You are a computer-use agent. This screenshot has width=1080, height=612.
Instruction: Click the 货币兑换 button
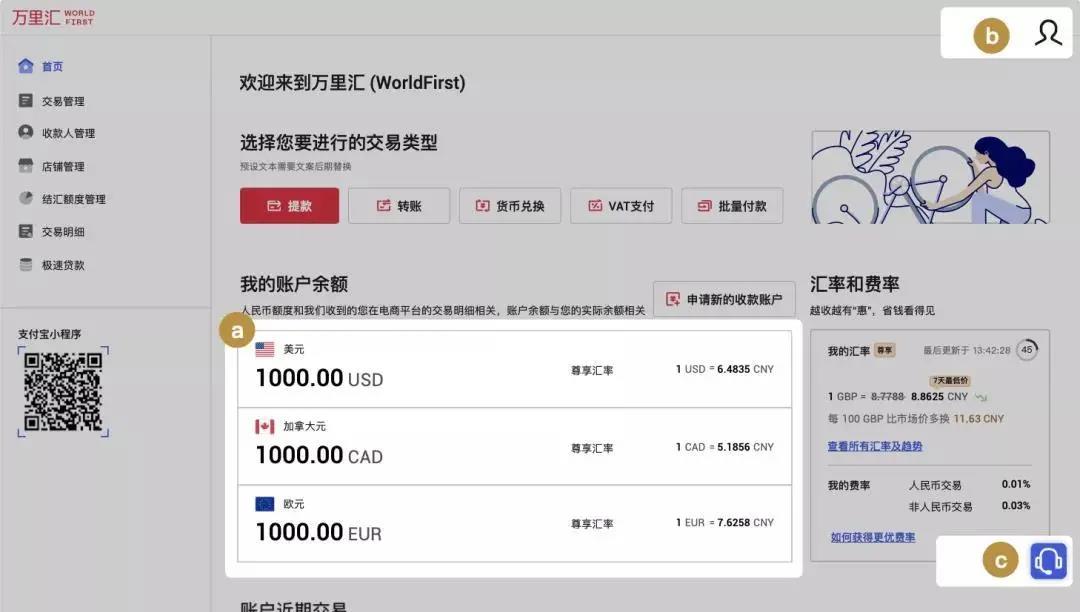click(510, 206)
